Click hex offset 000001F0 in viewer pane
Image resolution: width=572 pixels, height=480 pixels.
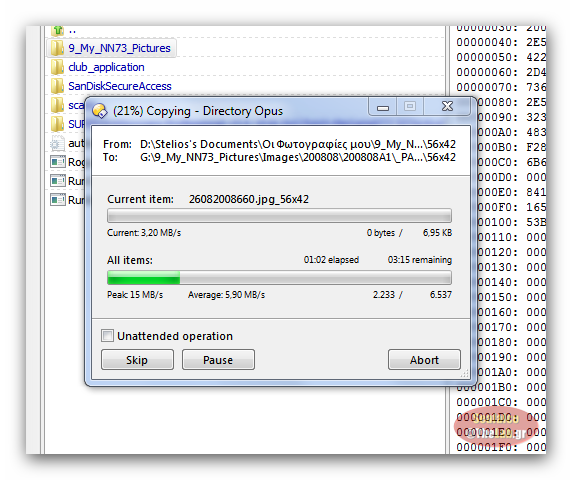pos(487,447)
